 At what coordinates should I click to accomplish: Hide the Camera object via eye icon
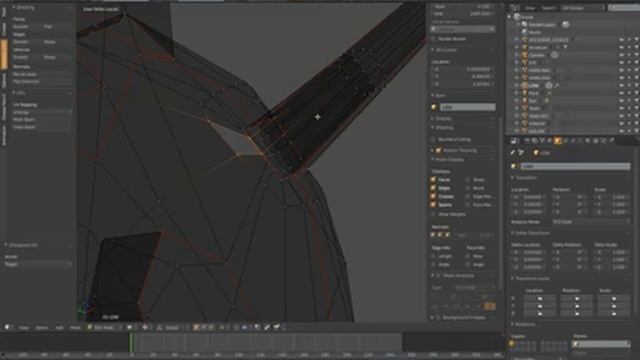621,55
